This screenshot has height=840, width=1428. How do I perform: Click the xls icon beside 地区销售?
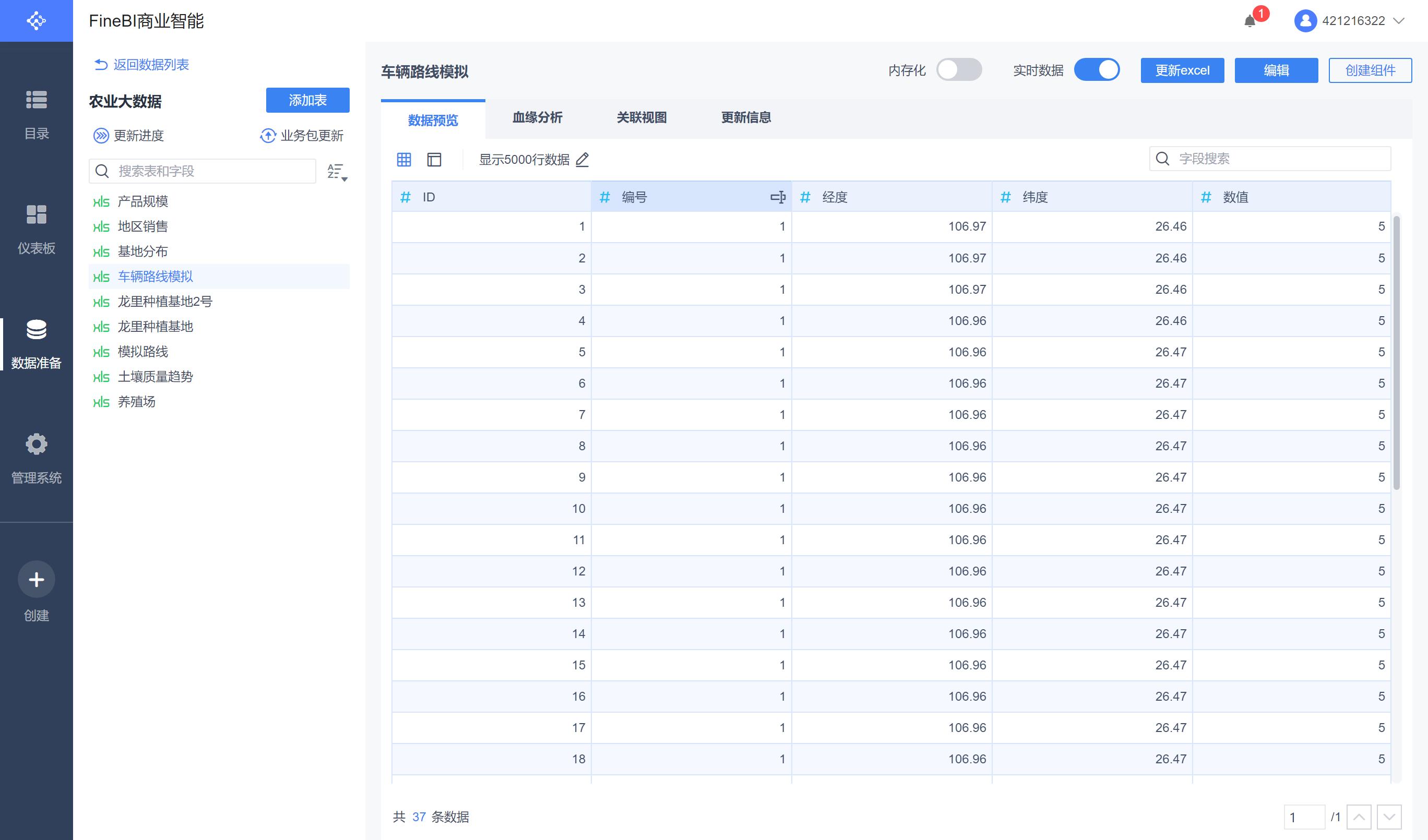coord(101,226)
